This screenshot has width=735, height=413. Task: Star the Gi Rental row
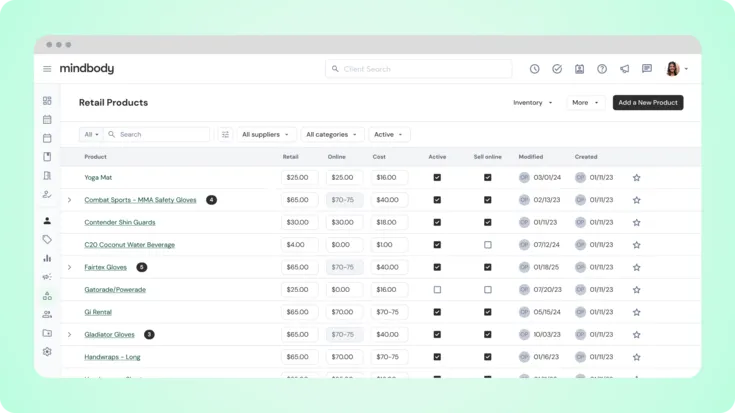636,312
